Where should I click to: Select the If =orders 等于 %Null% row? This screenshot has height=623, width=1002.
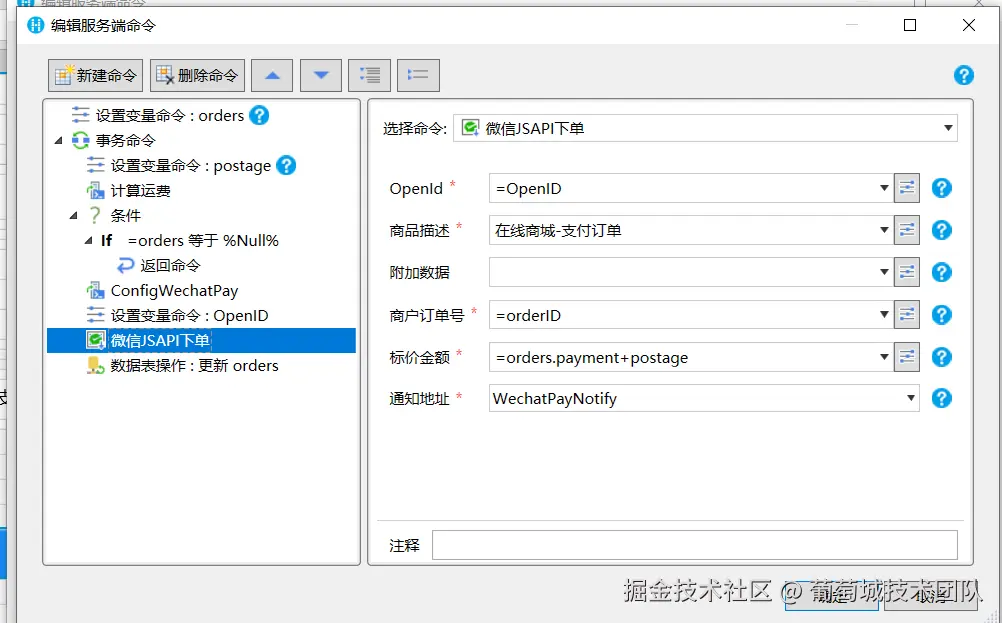[190, 241]
